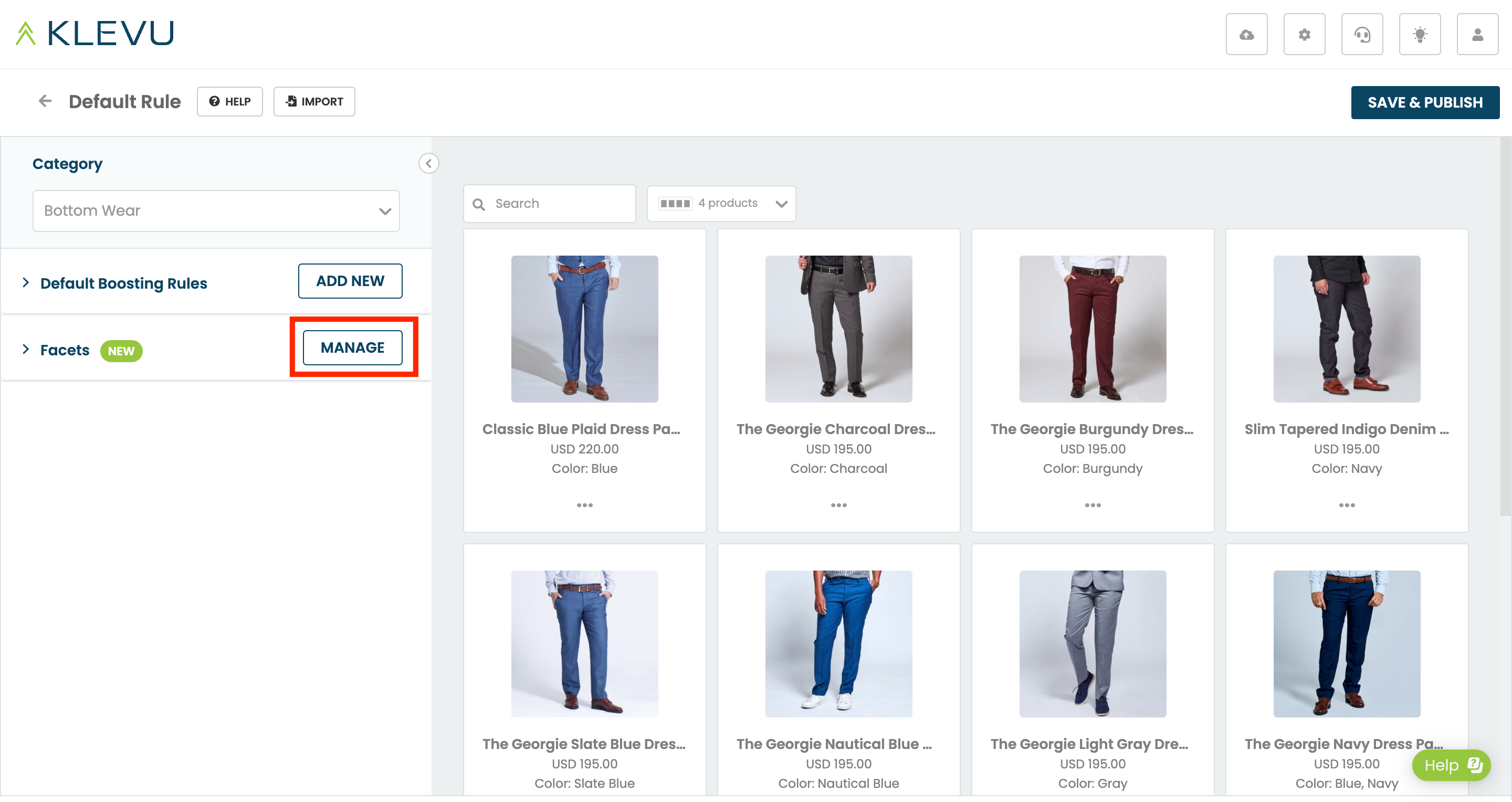Click the 'Category' heading
The height and width of the screenshot is (802, 1512).
68,164
